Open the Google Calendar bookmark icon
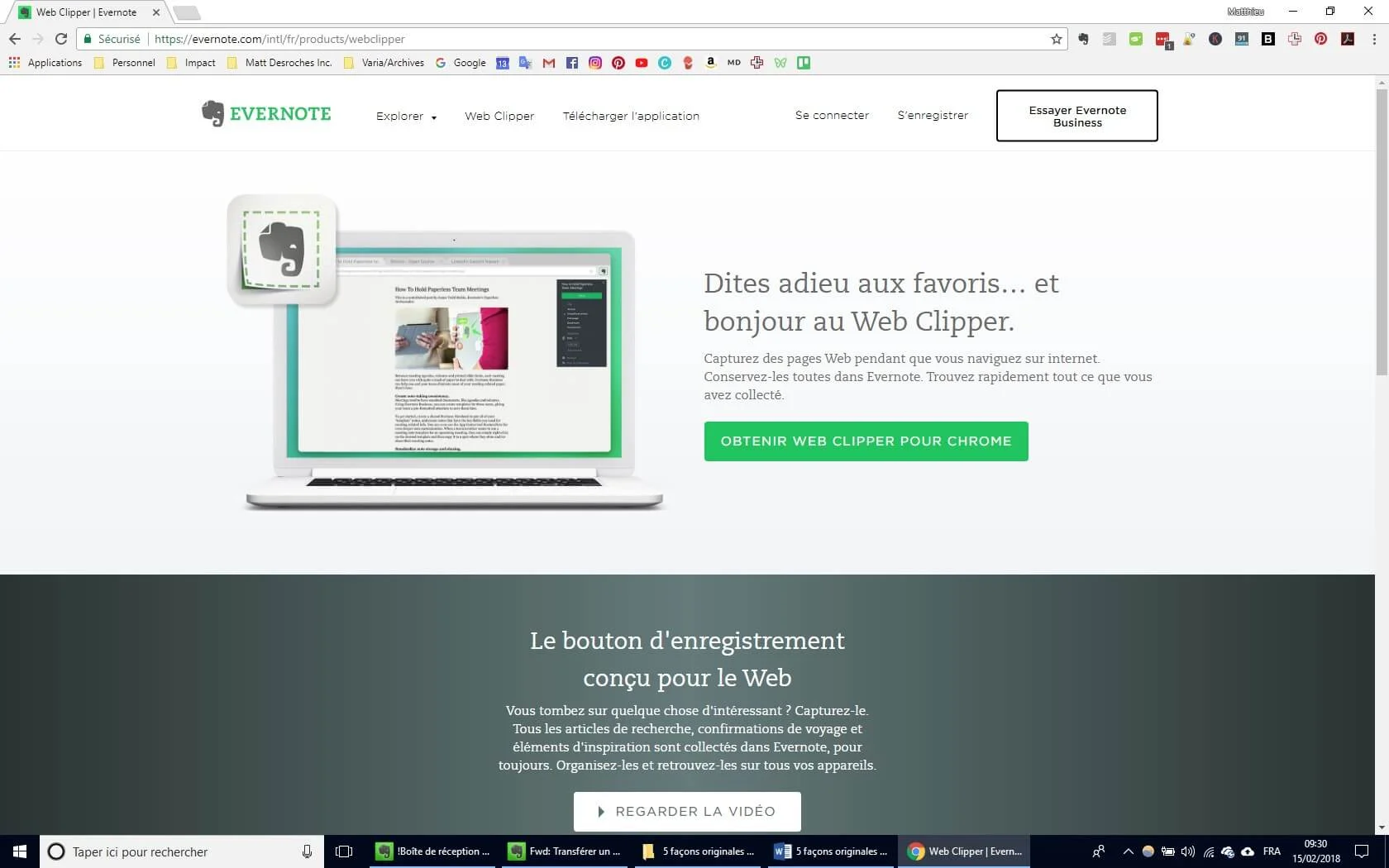1389x868 pixels. tap(503, 63)
